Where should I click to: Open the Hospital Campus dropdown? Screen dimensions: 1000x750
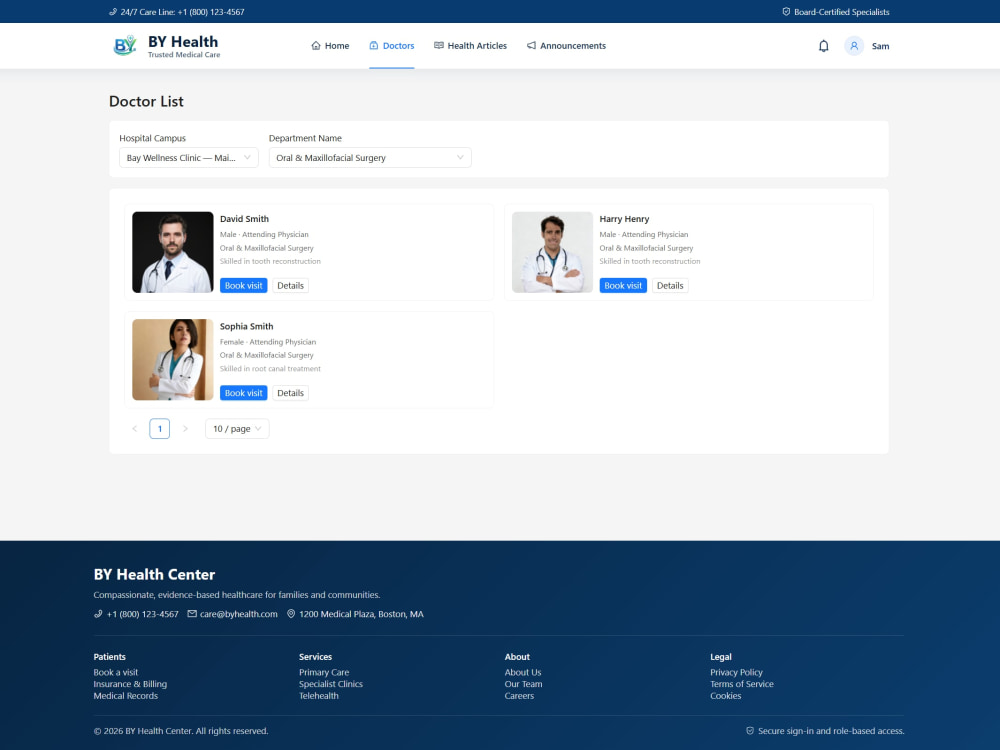[189, 158]
